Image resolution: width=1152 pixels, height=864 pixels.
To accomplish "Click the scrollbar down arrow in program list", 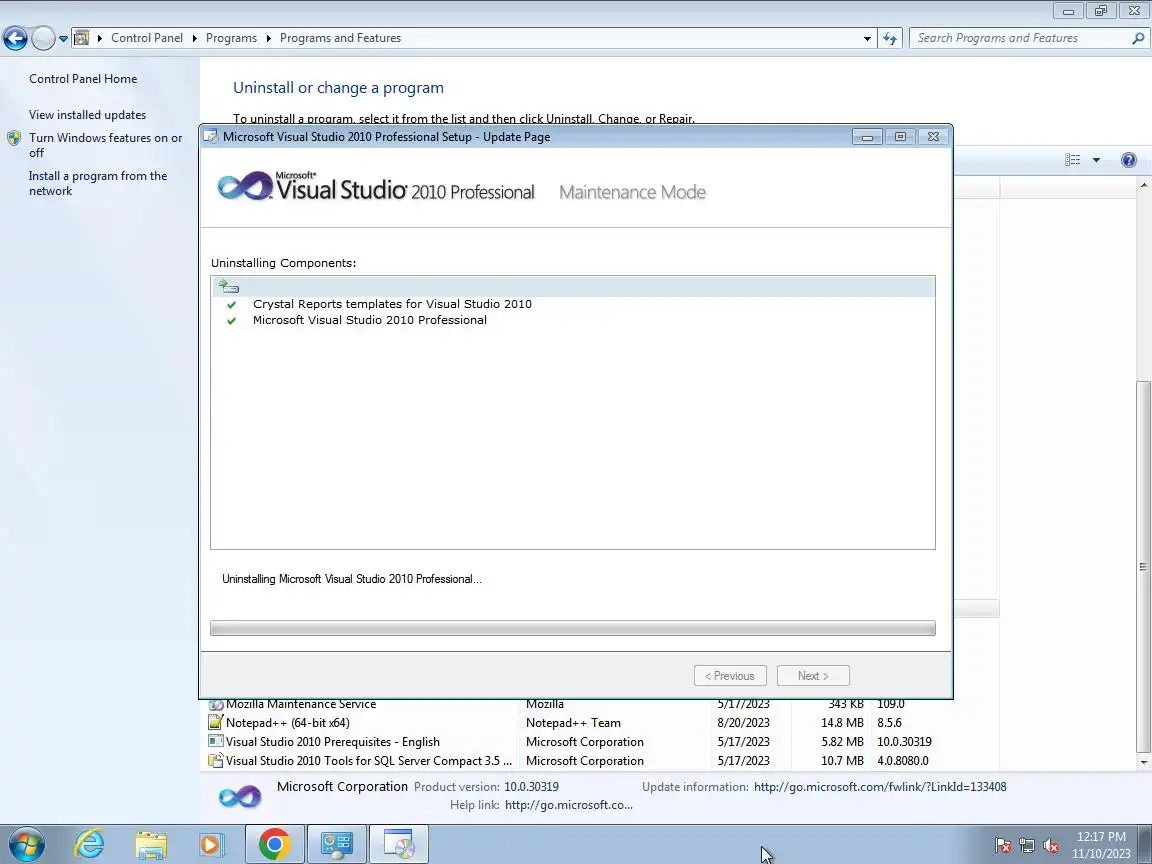I will (x=1143, y=763).
